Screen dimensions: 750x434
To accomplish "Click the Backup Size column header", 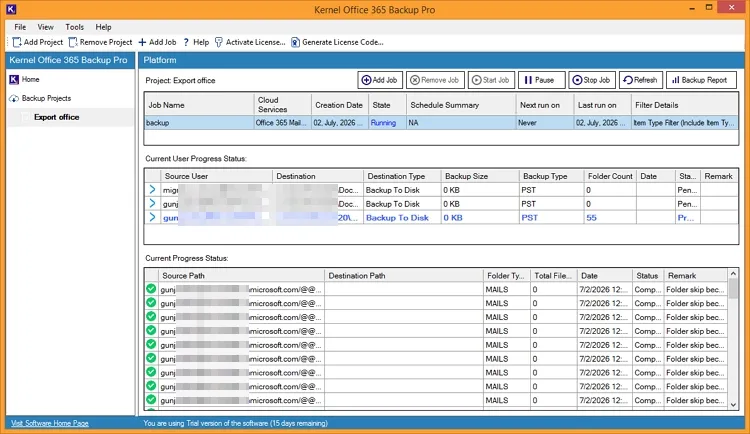I will 480,176.
